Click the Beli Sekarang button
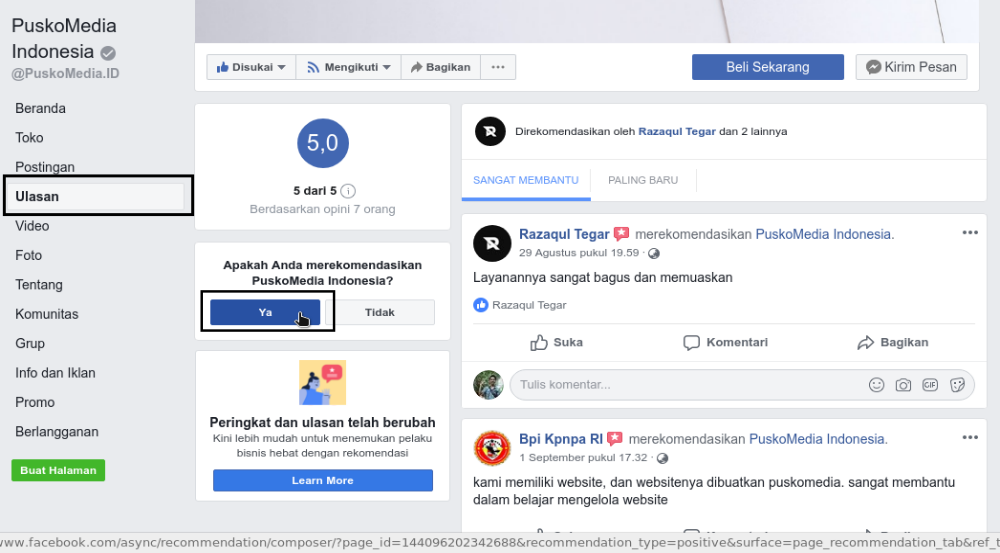Image resolution: width=1000 pixels, height=553 pixels. tap(768, 67)
